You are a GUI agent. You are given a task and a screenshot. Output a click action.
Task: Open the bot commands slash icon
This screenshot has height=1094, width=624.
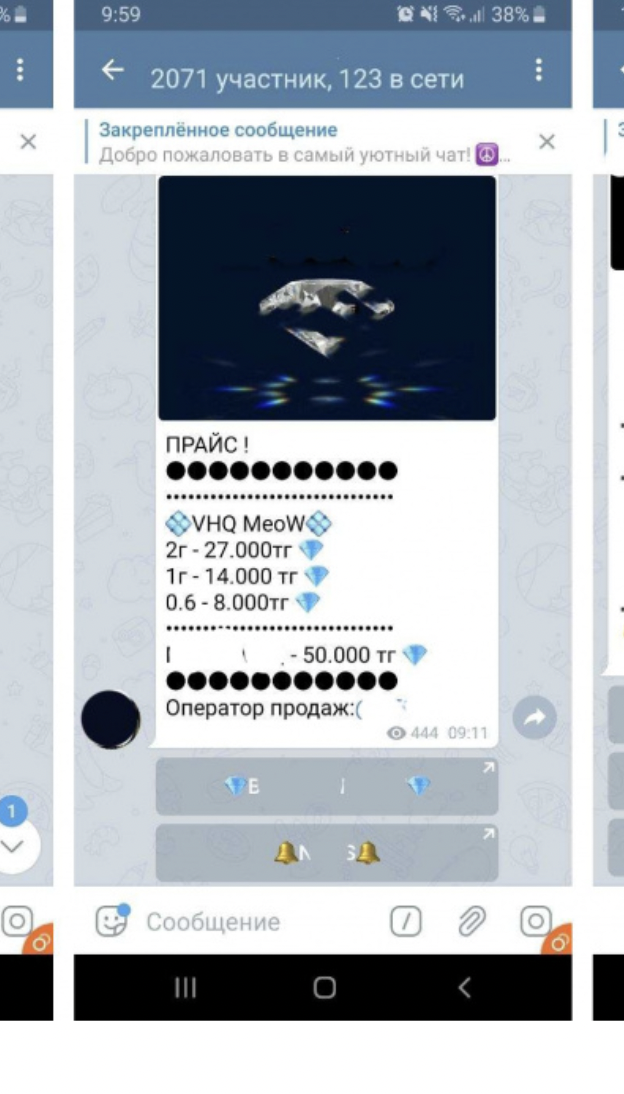(x=406, y=922)
